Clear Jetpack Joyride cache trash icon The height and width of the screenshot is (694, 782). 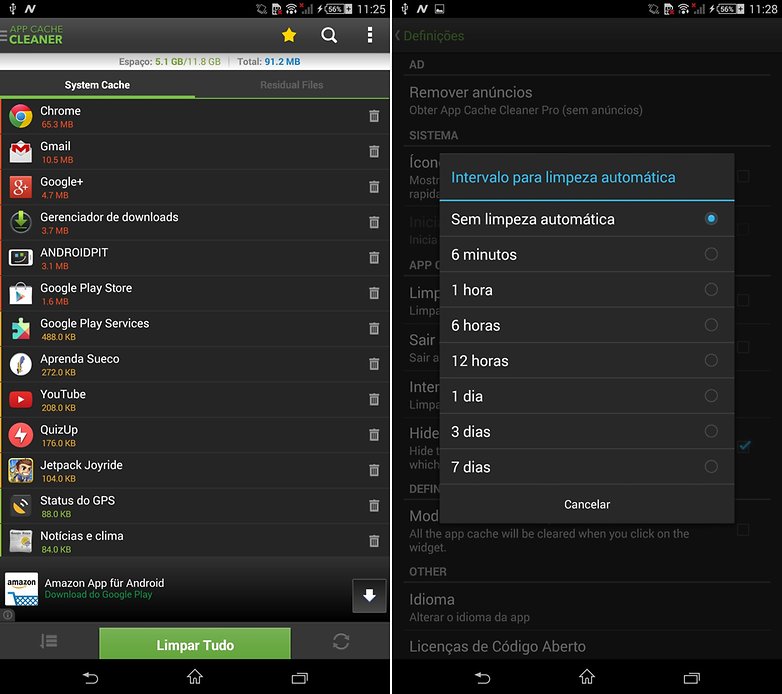coord(374,470)
